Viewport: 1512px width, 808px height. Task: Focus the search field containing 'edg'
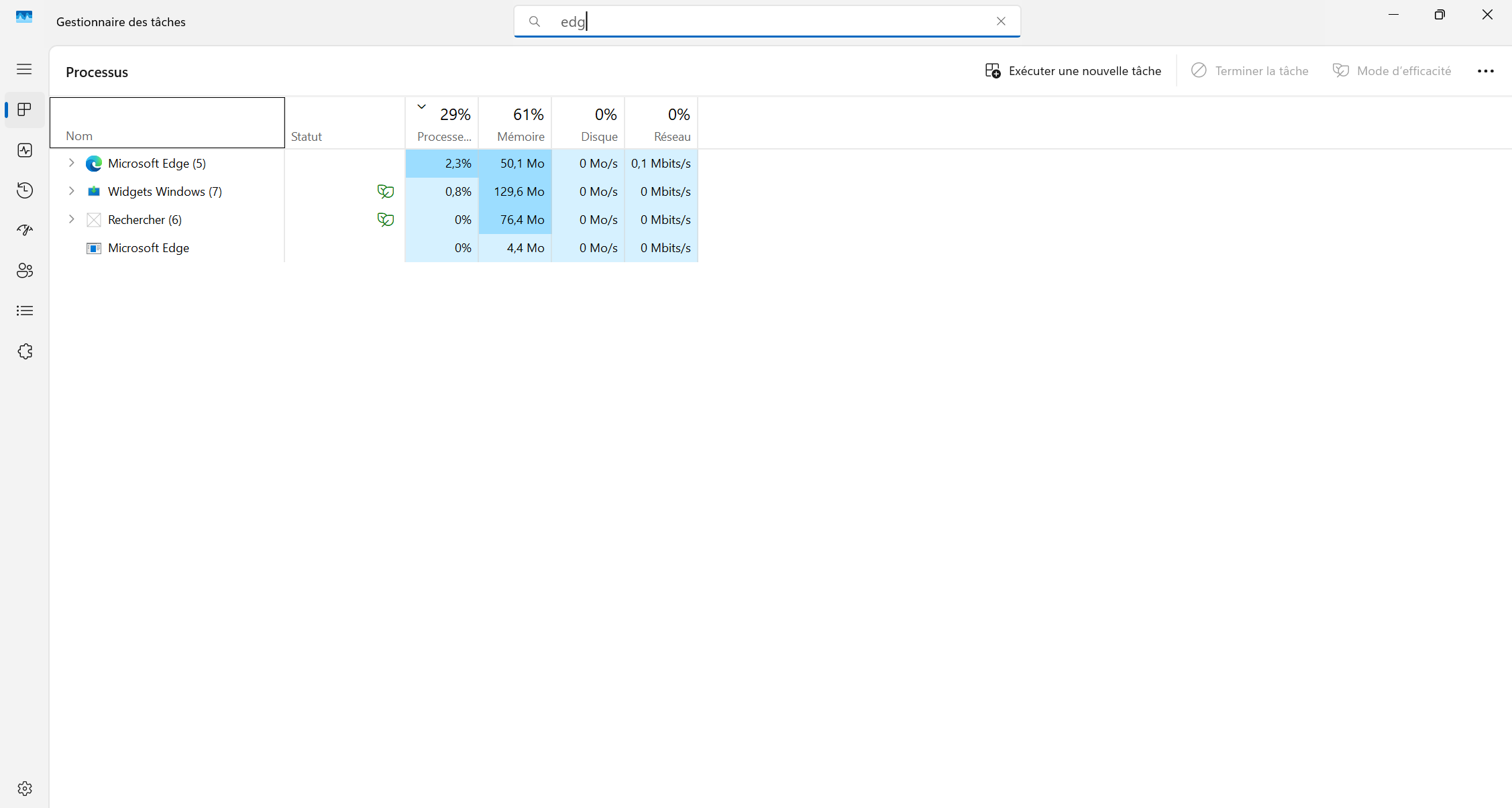767,21
